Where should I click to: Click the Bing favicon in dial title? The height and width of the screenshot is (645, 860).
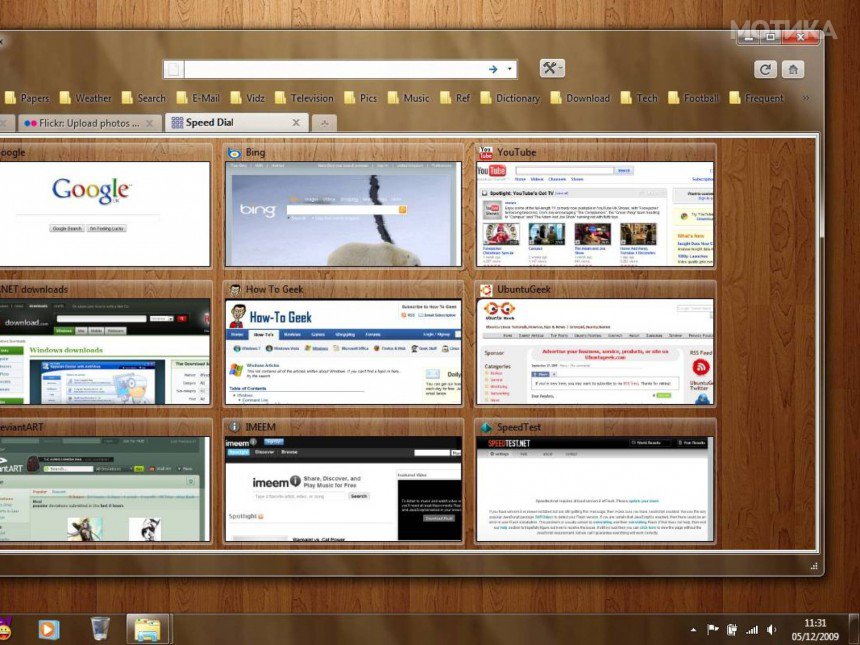coord(234,152)
